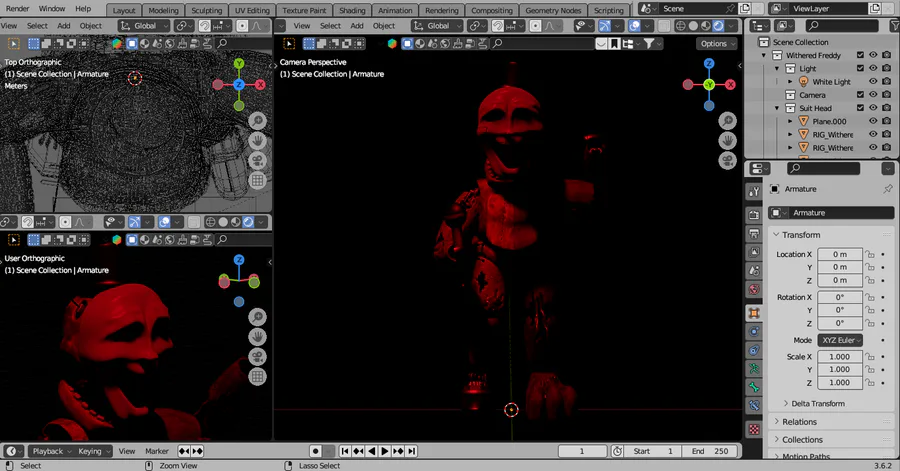Open the Keying popover in the timeline
The height and width of the screenshot is (471, 900).
(x=94, y=451)
